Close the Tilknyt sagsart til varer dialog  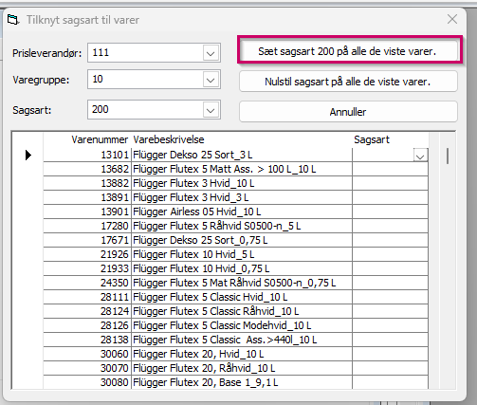click(452, 19)
